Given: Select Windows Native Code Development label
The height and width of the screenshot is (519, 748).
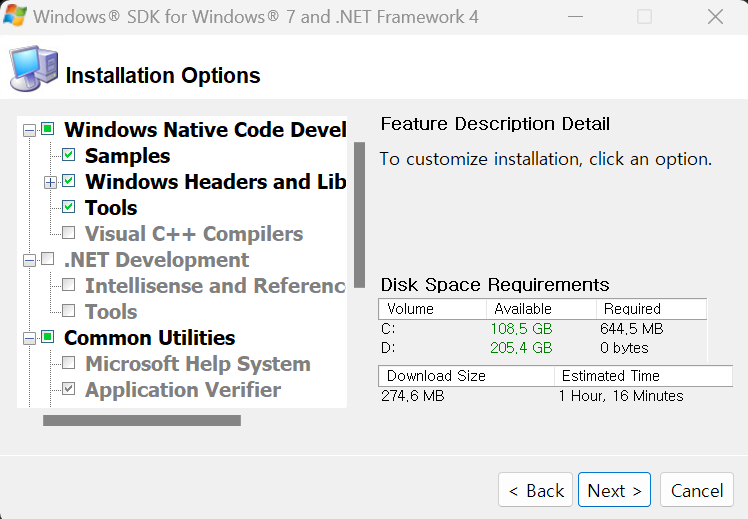Looking at the screenshot, I should (x=205, y=130).
